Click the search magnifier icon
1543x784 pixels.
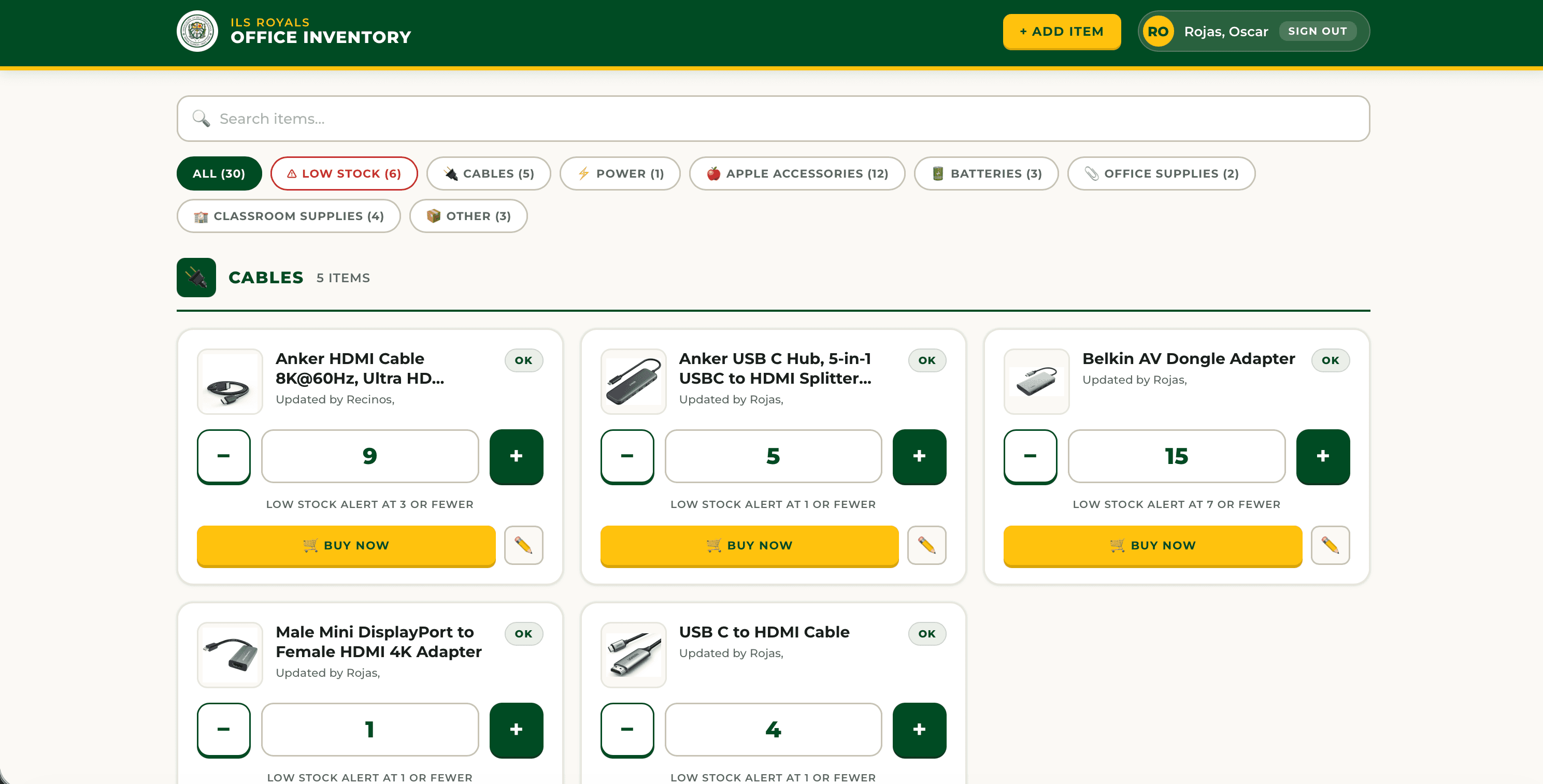[x=201, y=119]
